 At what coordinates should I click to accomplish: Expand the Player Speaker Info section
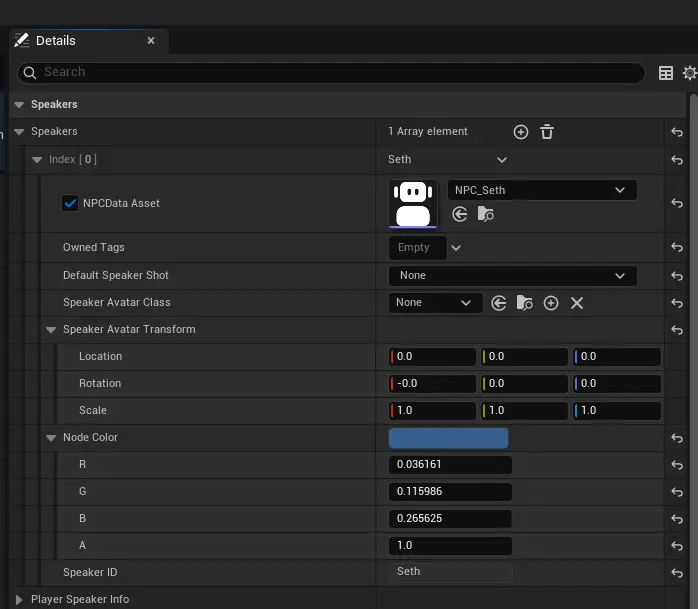tap(19, 600)
